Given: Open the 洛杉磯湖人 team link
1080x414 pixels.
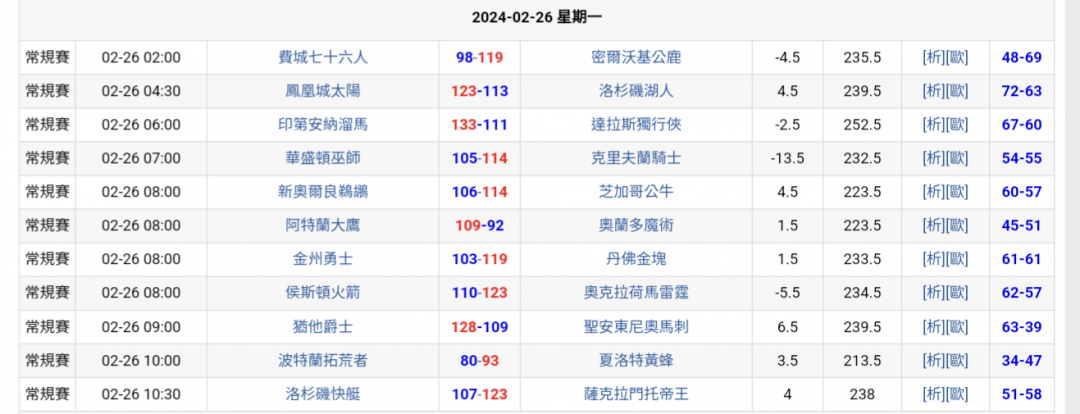Looking at the screenshot, I should (x=636, y=91).
